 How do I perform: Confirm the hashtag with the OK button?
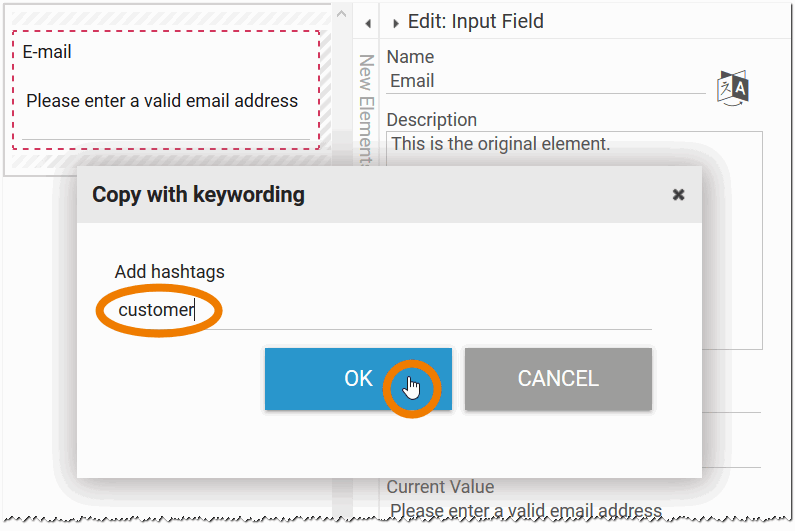(x=358, y=379)
